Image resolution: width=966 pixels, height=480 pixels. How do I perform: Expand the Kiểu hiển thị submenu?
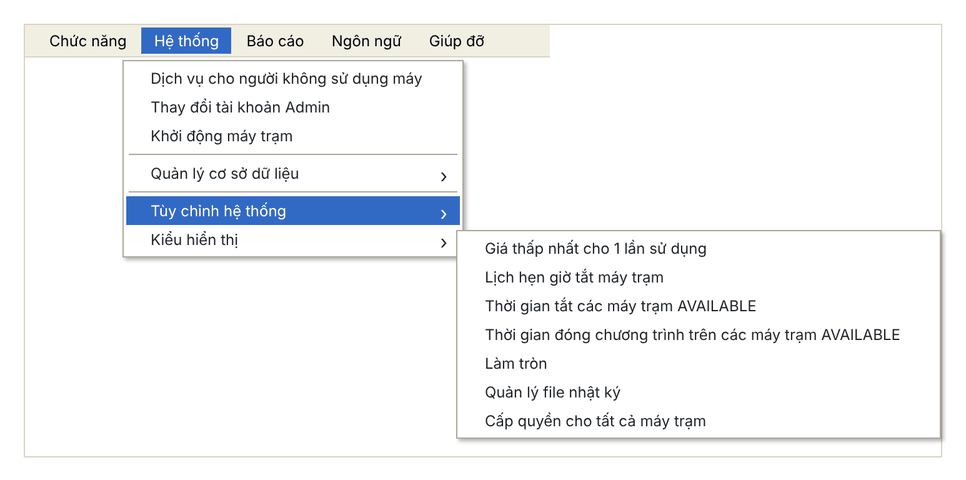coord(293,240)
